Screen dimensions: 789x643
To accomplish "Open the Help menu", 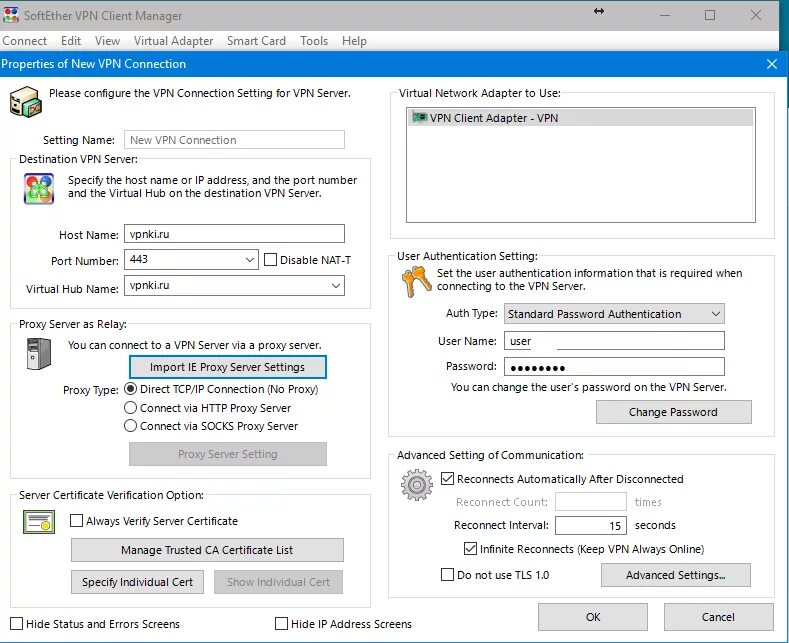I will [354, 41].
